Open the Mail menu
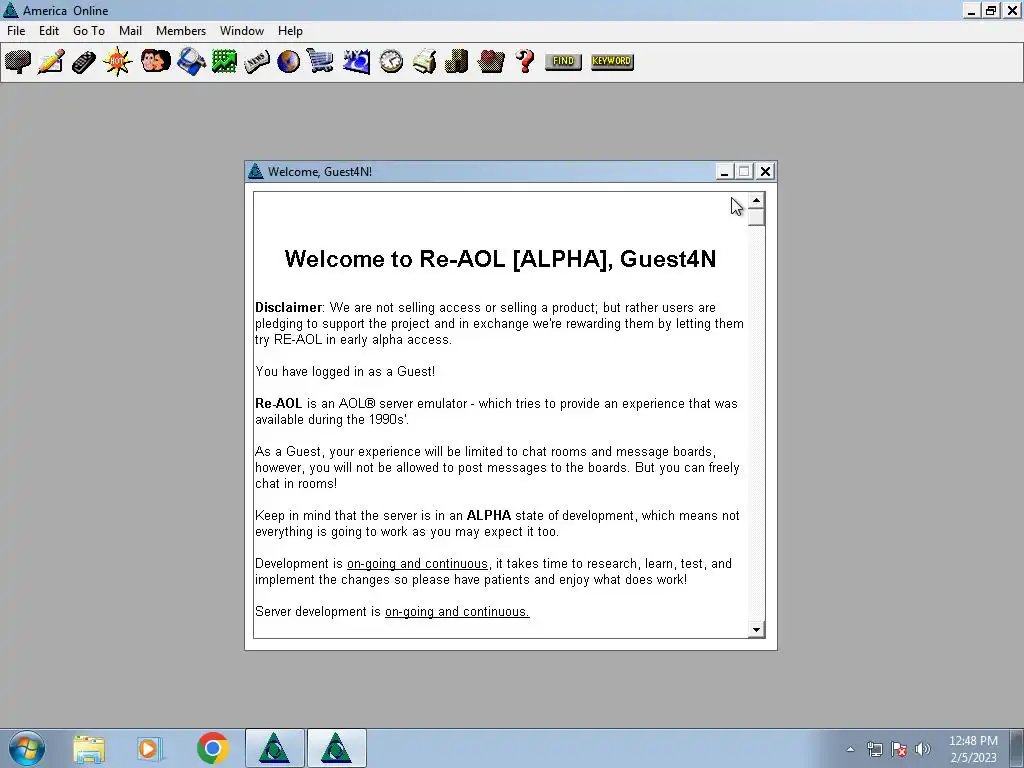Viewport: 1024px width, 768px height. tap(131, 31)
